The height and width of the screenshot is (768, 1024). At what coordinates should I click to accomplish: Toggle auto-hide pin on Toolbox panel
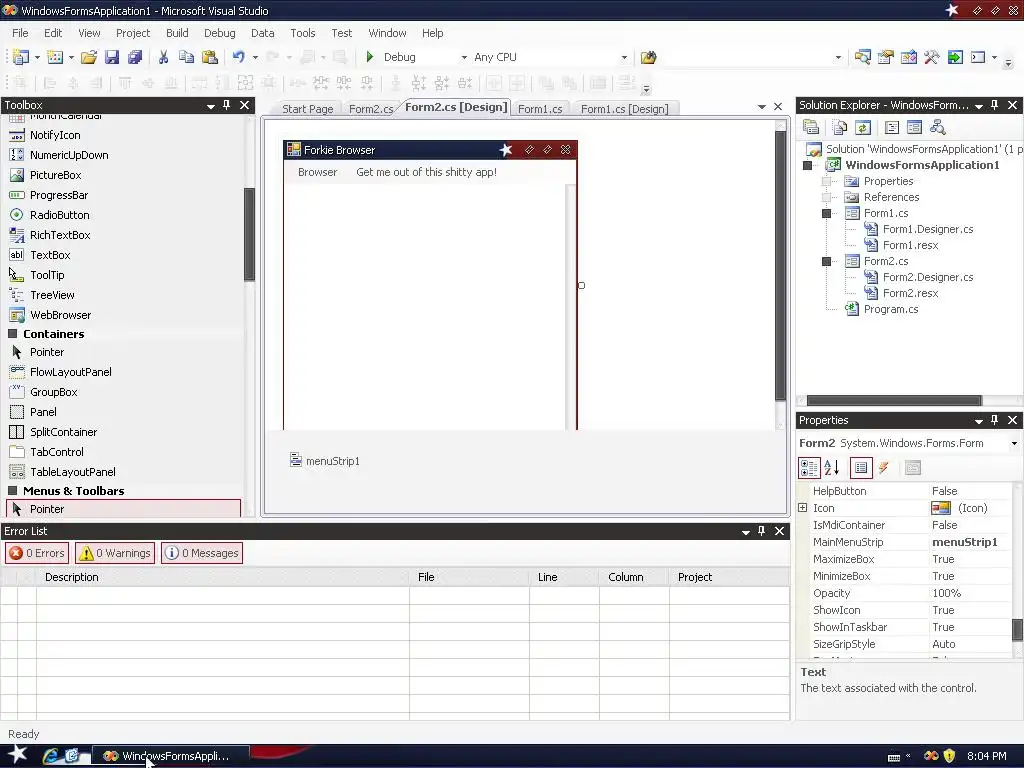[x=227, y=105]
